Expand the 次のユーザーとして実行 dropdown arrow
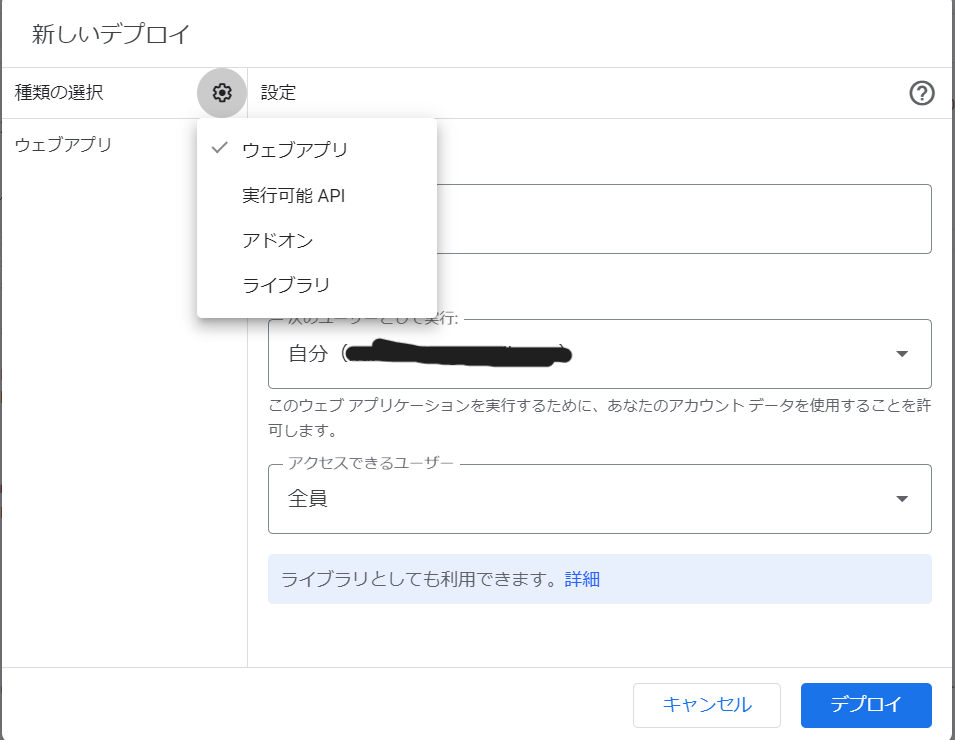Viewport: 955px width, 740px height. 902,354
